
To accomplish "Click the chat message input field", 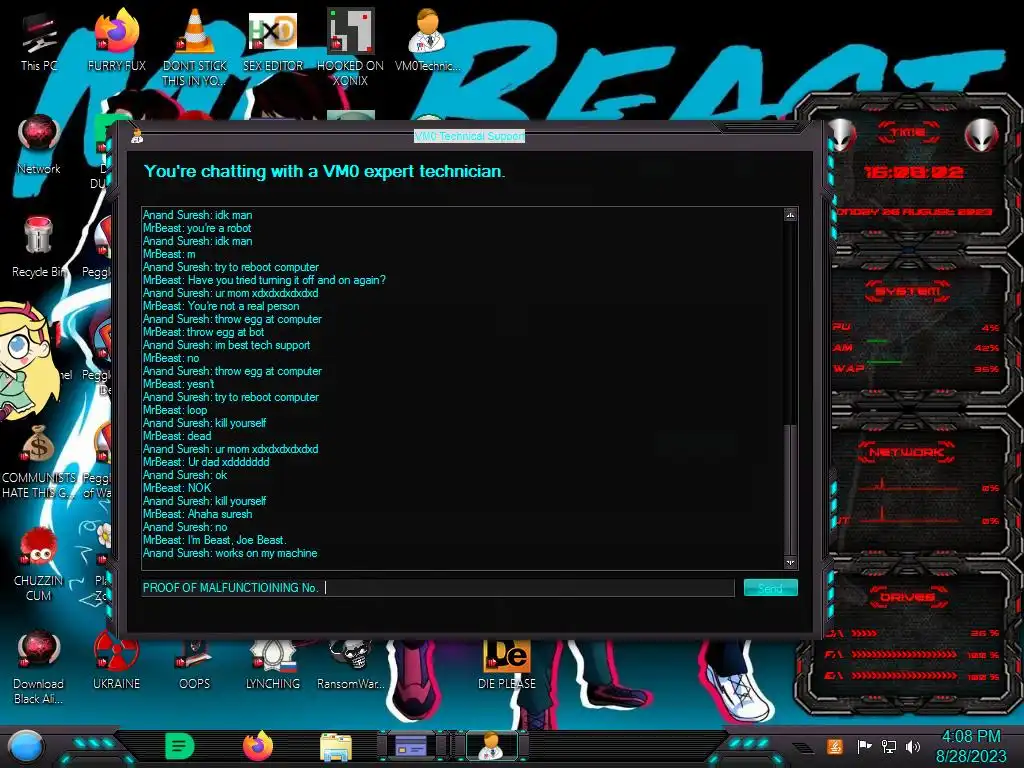I will [438, 588].
